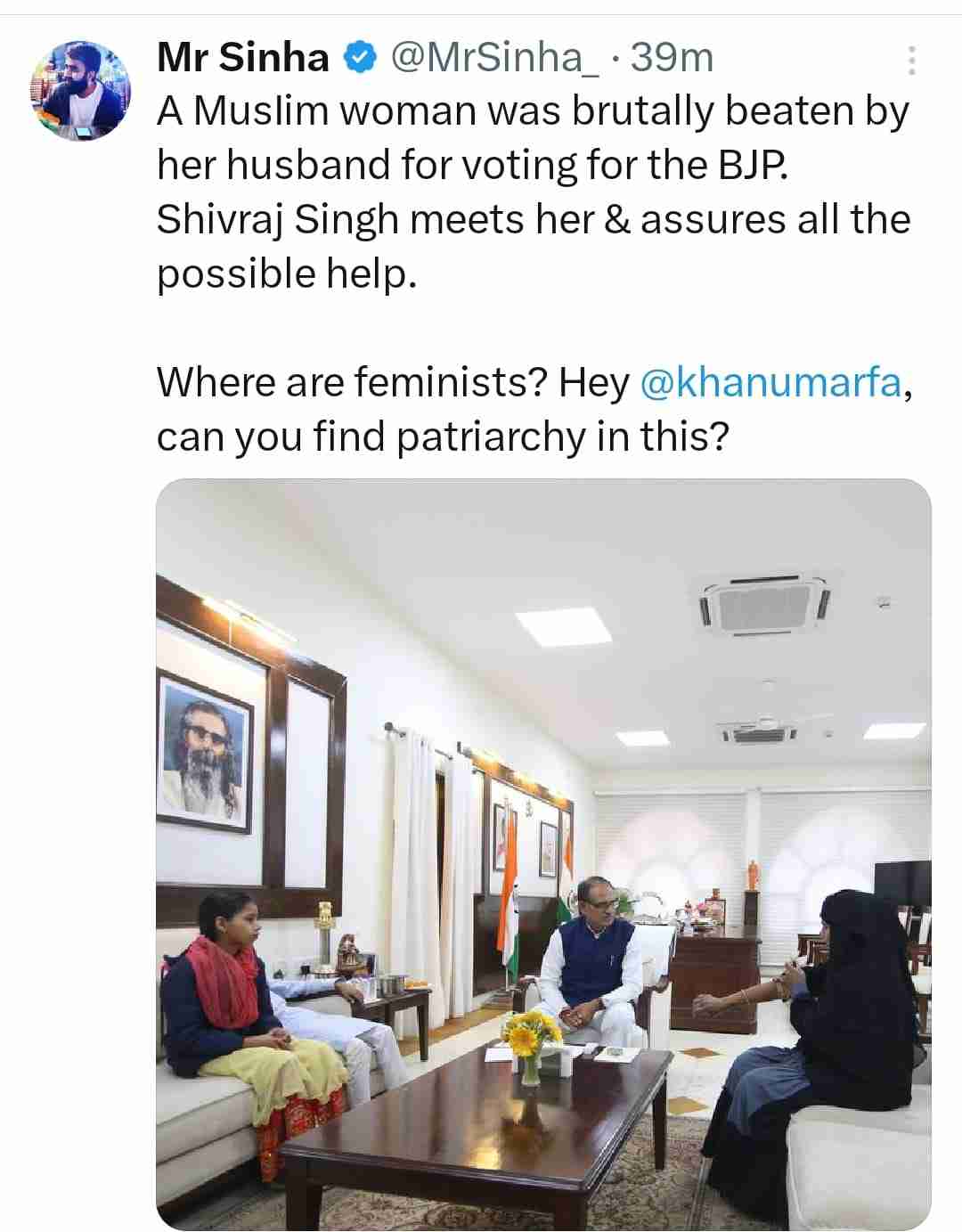962x1232 pixels.
Task: Click the display name Mr Sinha
Action: 242,58
